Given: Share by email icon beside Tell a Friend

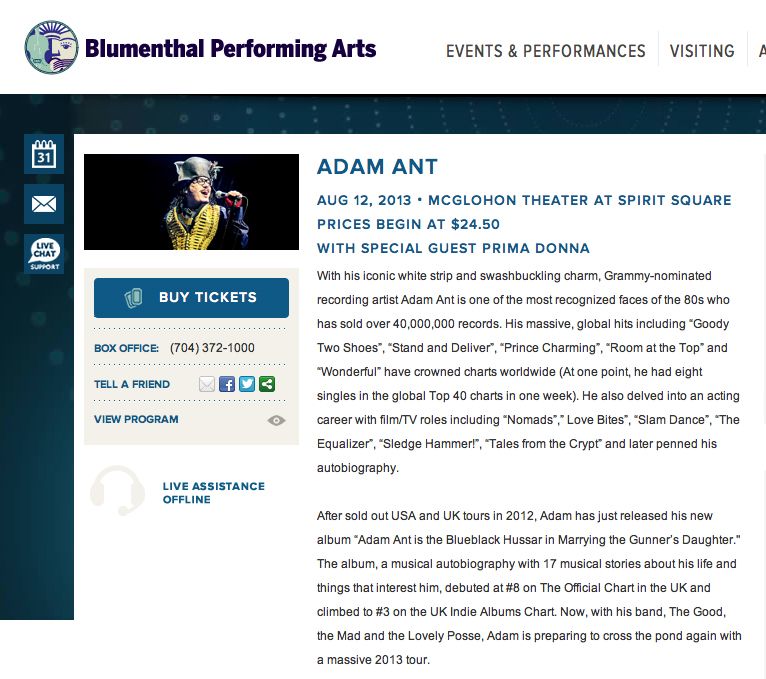Looking at the screenshot, I should tap(207, 384).
